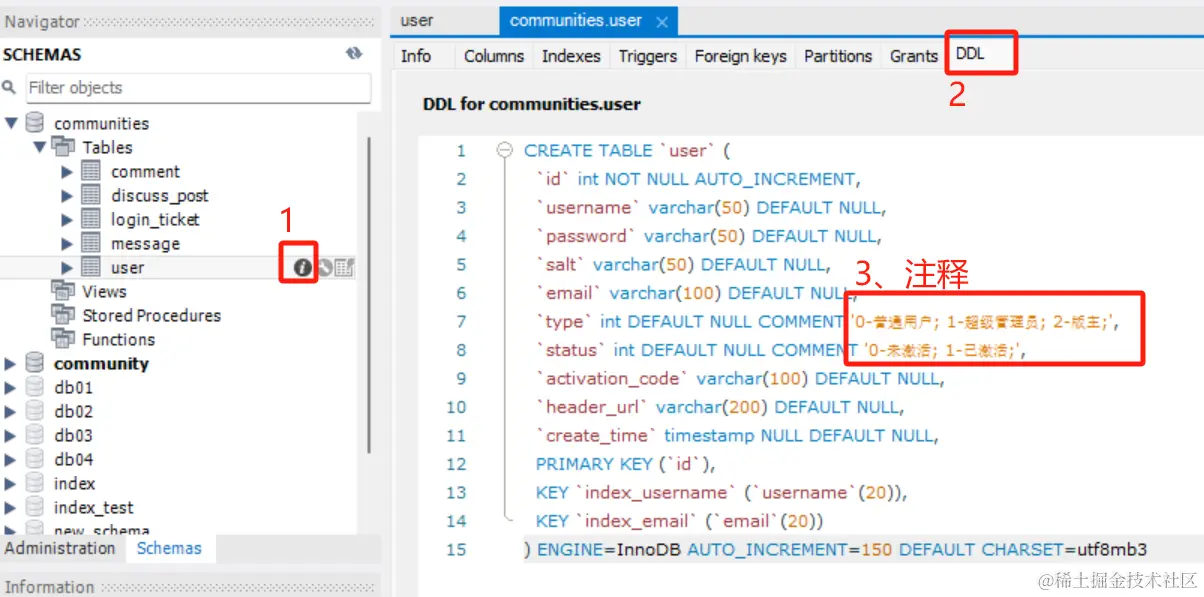1204x597 pixels.
Task: Collapse the Tables folder node
Action: coord(39,147)
